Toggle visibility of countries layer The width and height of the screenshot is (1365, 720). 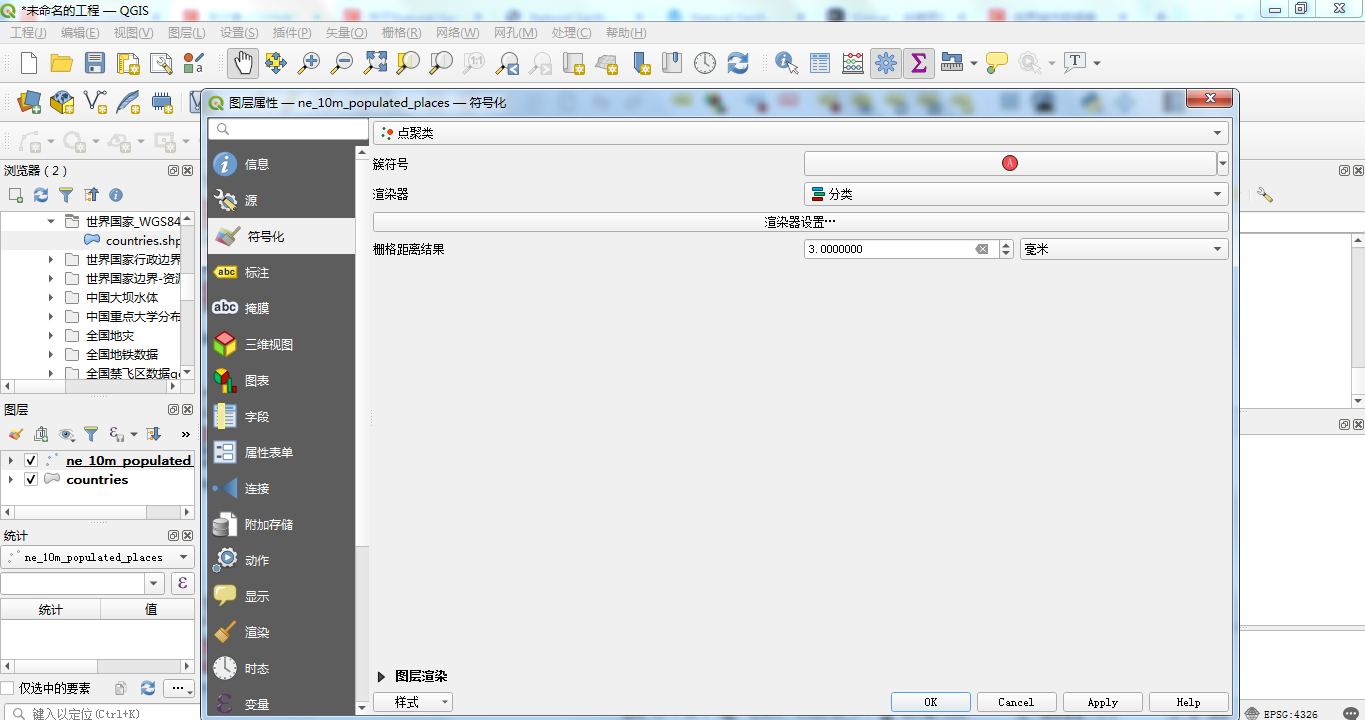coord(31,479)
